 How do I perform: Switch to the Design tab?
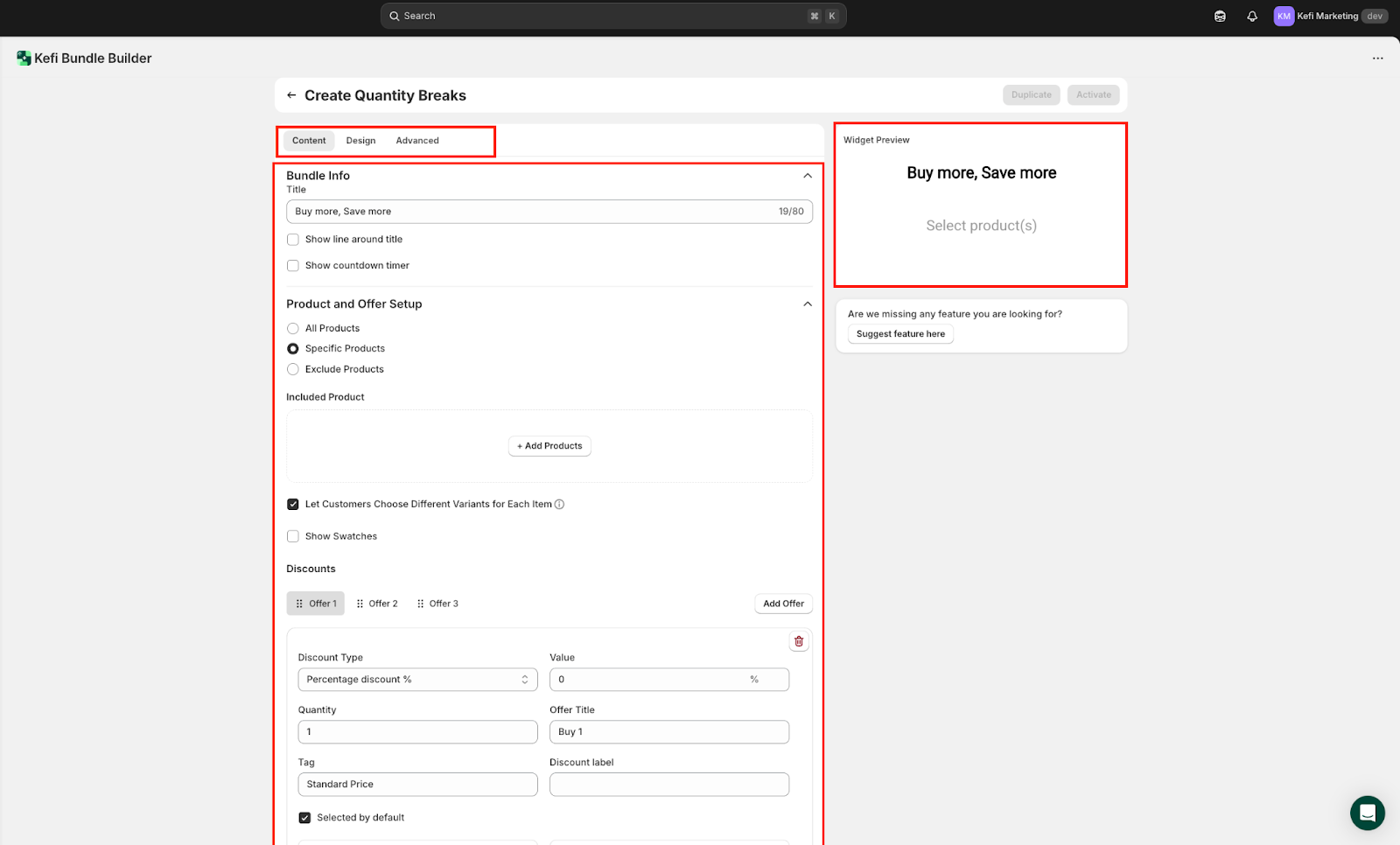pos(360,141)
